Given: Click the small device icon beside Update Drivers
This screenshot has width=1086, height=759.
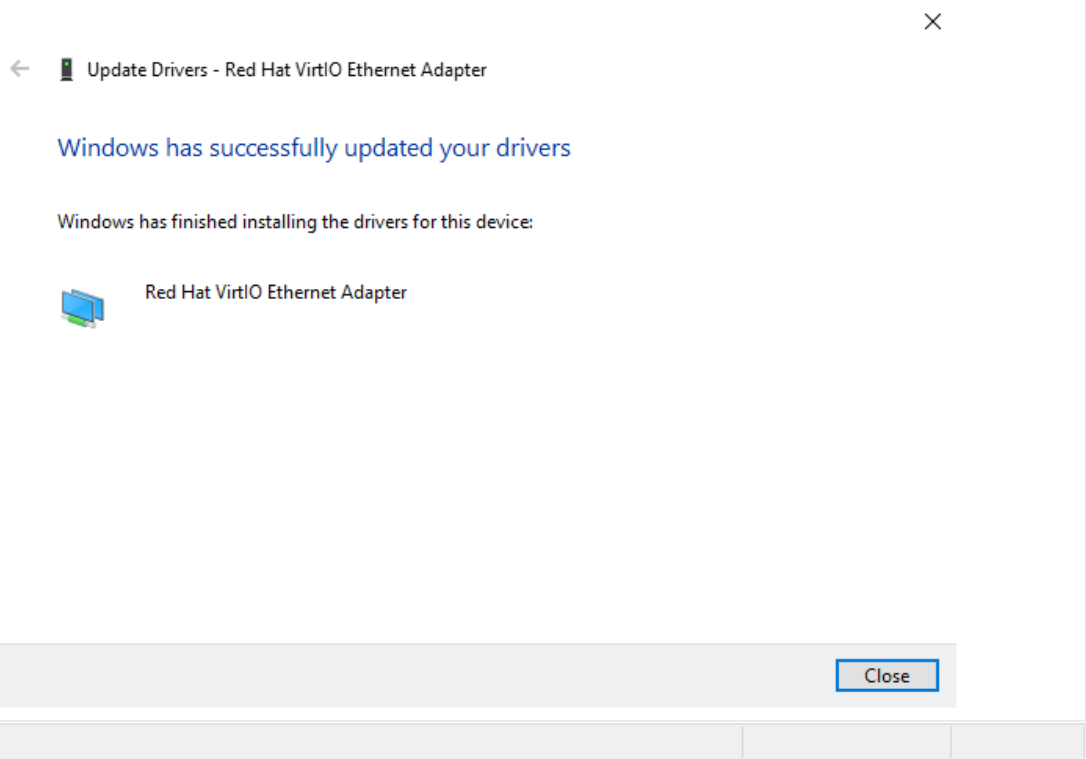Looking at the screenshot, I should click(x=67, y=70).
